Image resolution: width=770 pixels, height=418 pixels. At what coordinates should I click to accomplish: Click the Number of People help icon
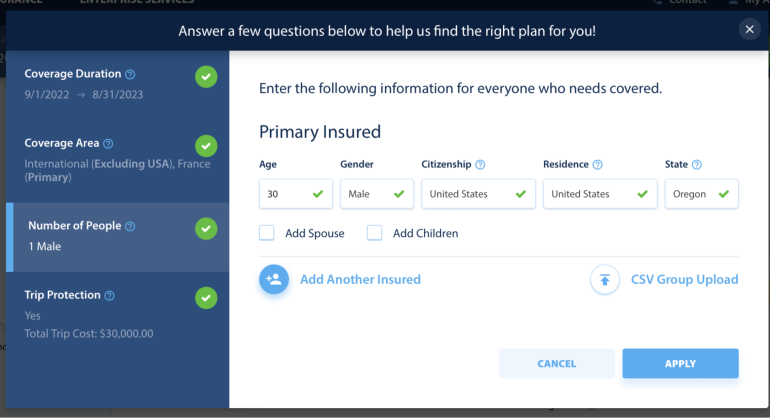[x=130, y=226]
